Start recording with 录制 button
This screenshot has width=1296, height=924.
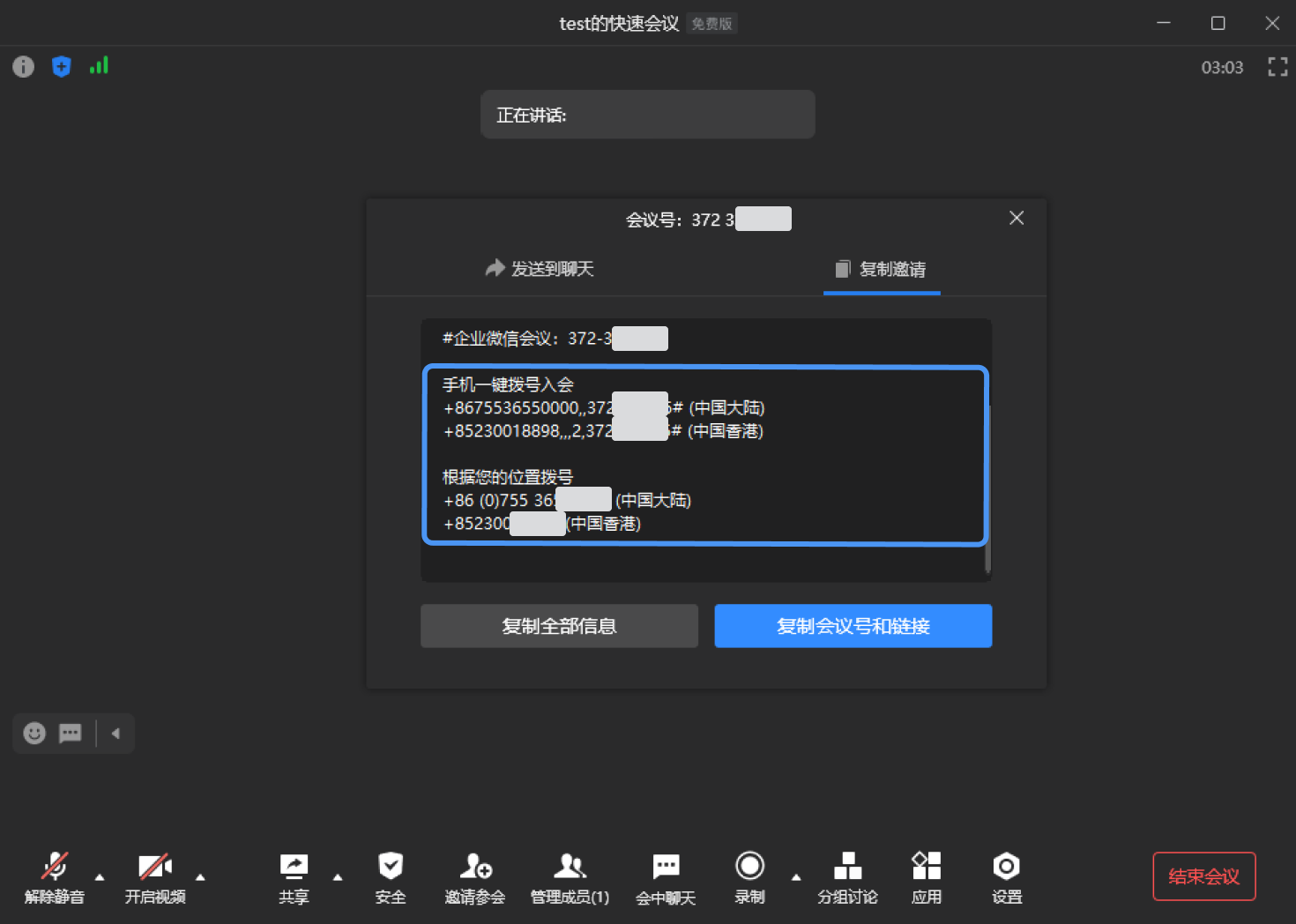click(x=749, y=876)
